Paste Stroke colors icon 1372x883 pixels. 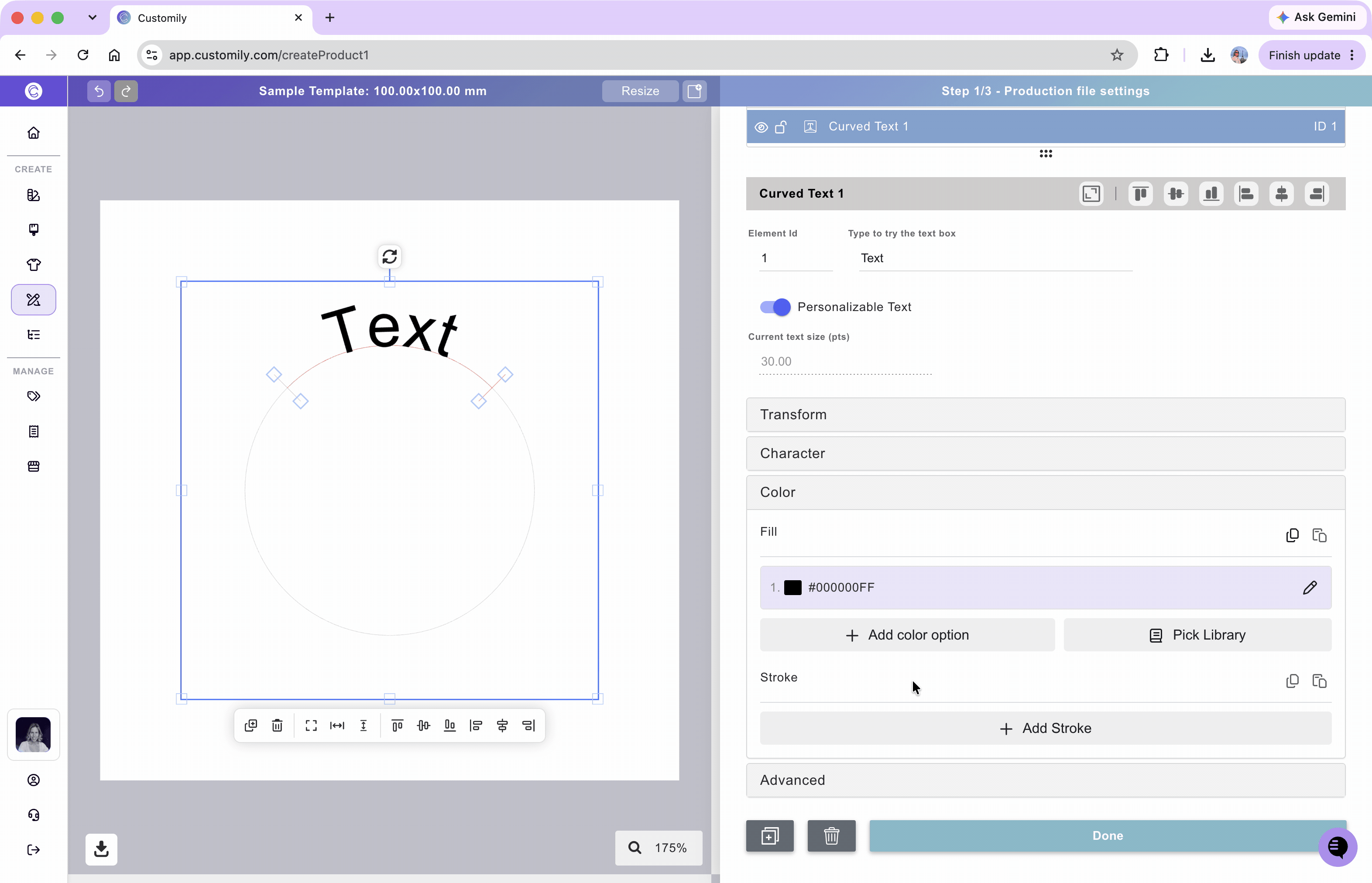point(1319,681)
